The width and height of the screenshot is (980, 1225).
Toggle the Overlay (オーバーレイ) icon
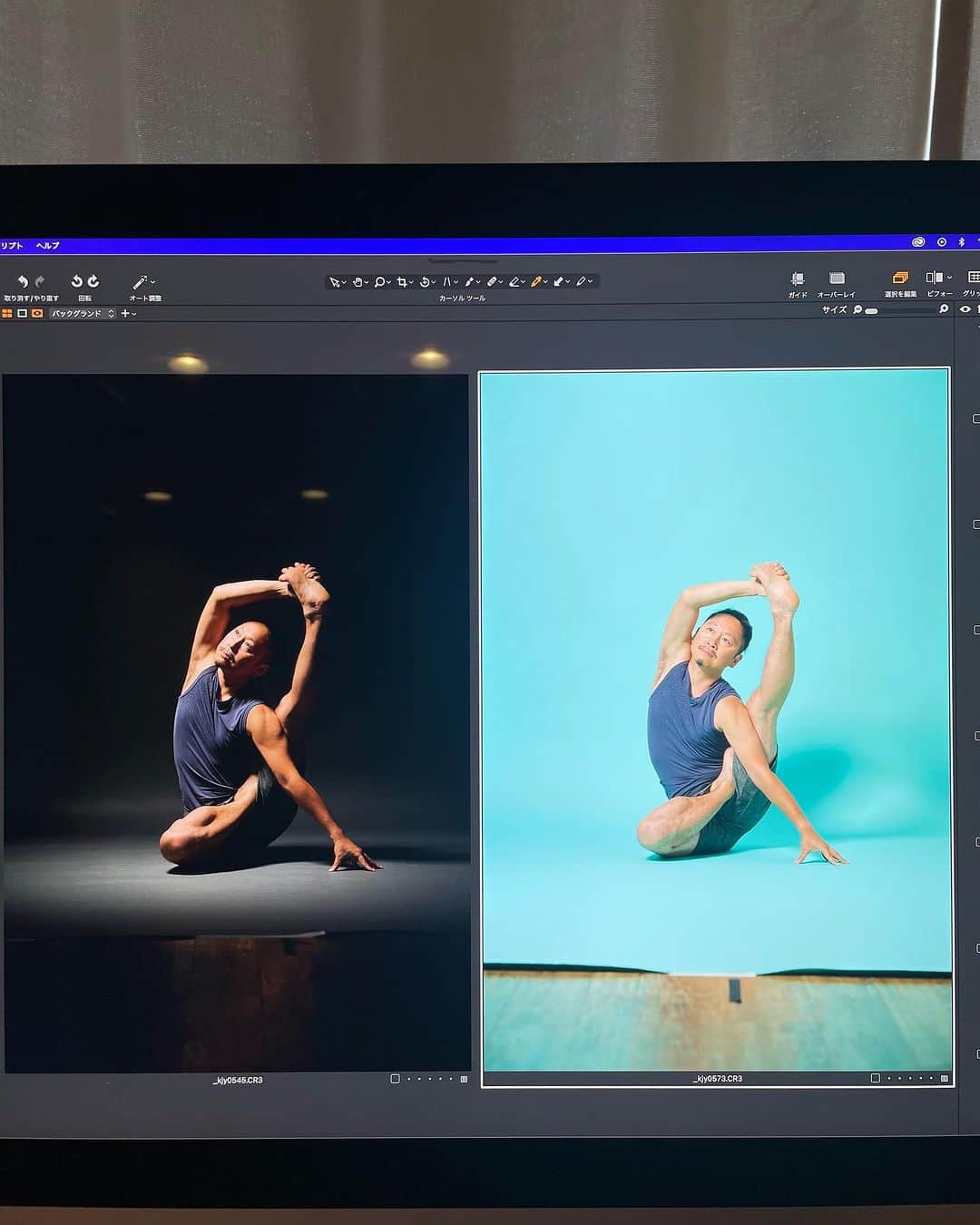pos(837,279)
